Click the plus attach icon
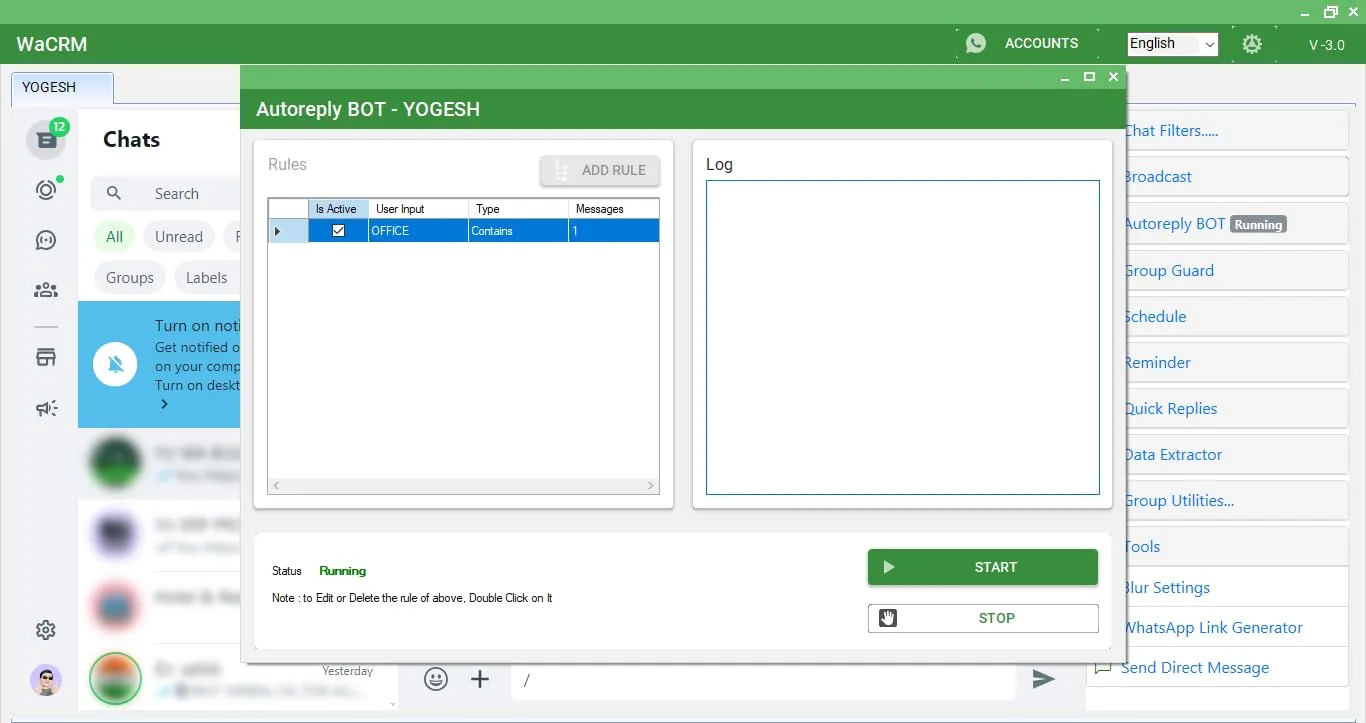 tap(480, 679)
